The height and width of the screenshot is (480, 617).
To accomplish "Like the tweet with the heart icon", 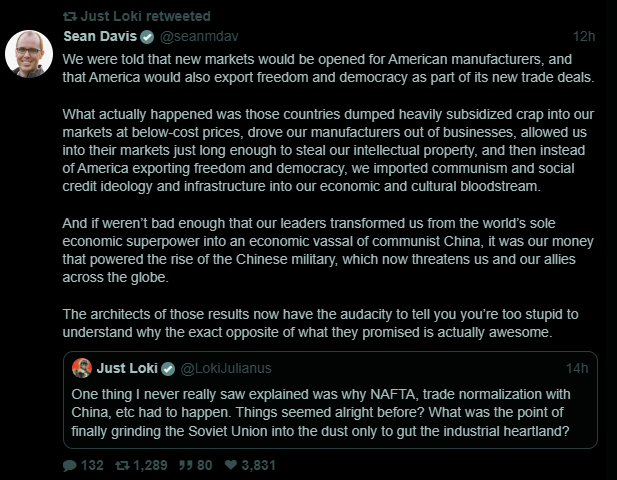I will [230, 465].
